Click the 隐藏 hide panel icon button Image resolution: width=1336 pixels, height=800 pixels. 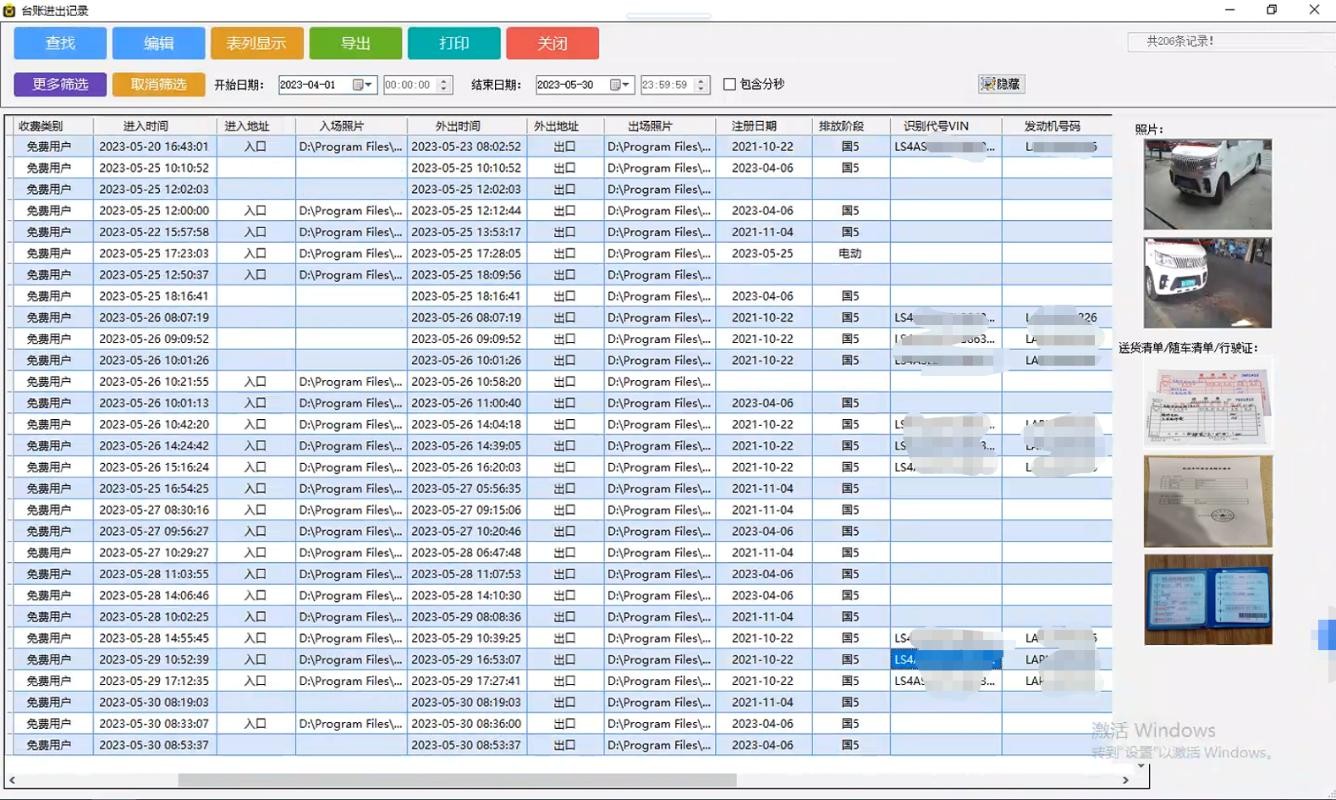pos(1001,85)
